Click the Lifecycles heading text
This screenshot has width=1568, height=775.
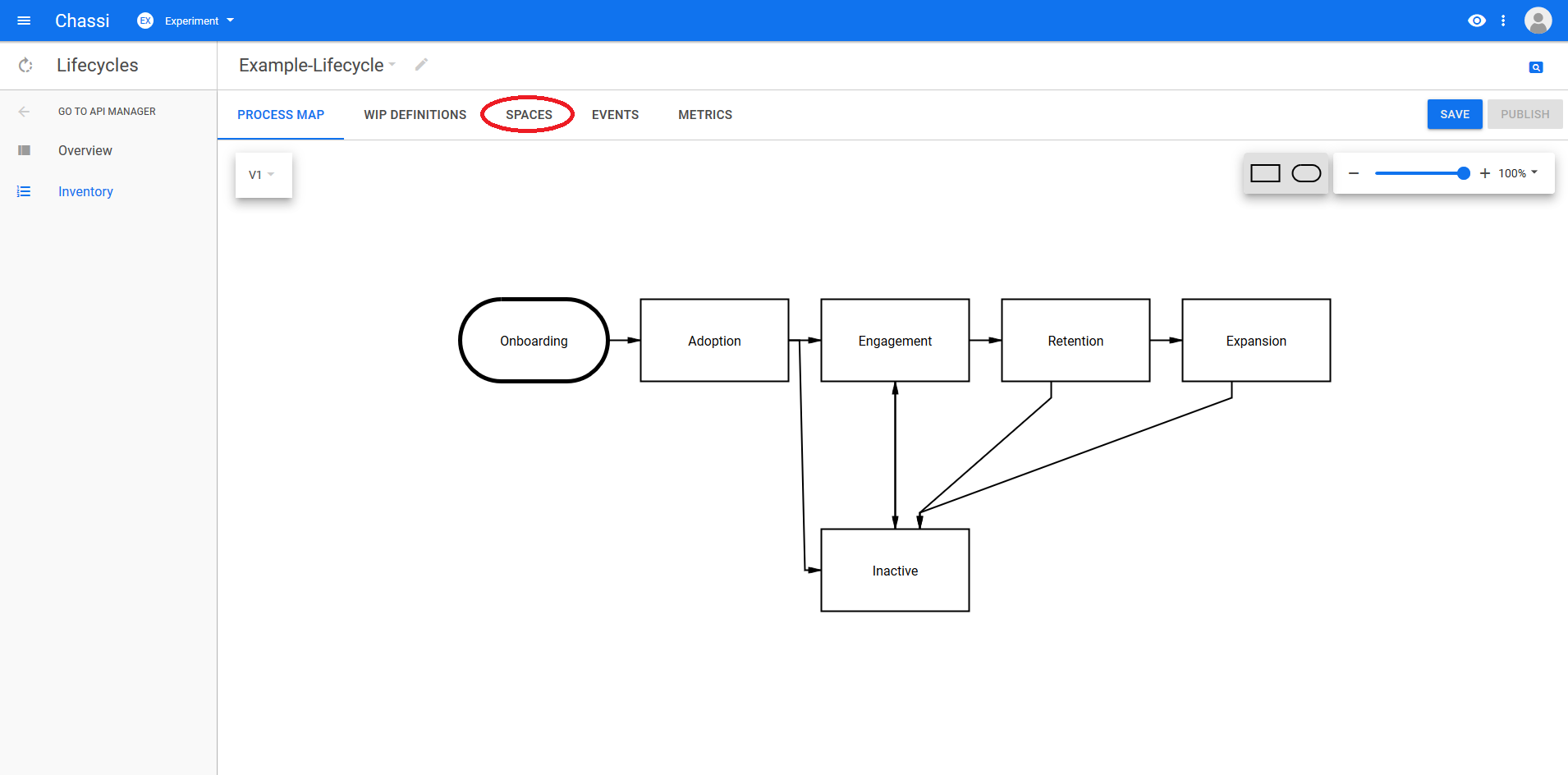pyautogui.click(x=98, y=65)
